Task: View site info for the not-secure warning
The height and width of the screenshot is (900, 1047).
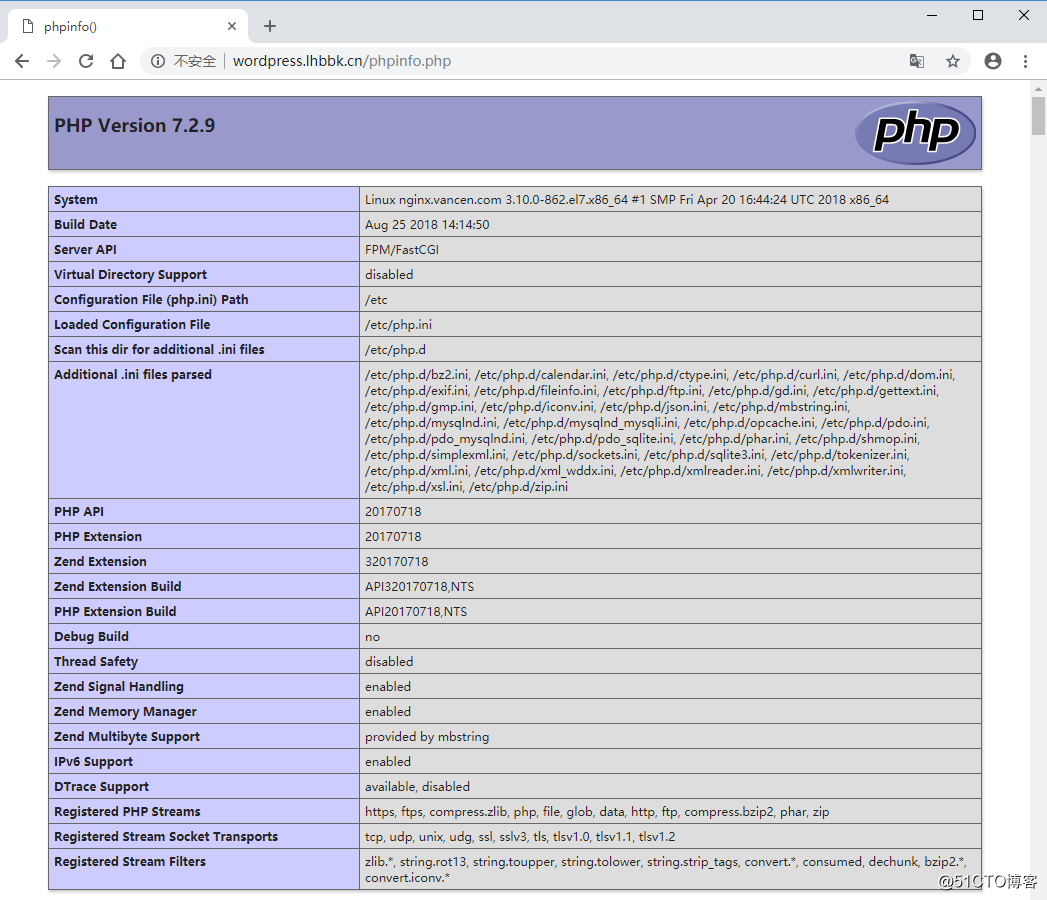Action: [158, 61]
